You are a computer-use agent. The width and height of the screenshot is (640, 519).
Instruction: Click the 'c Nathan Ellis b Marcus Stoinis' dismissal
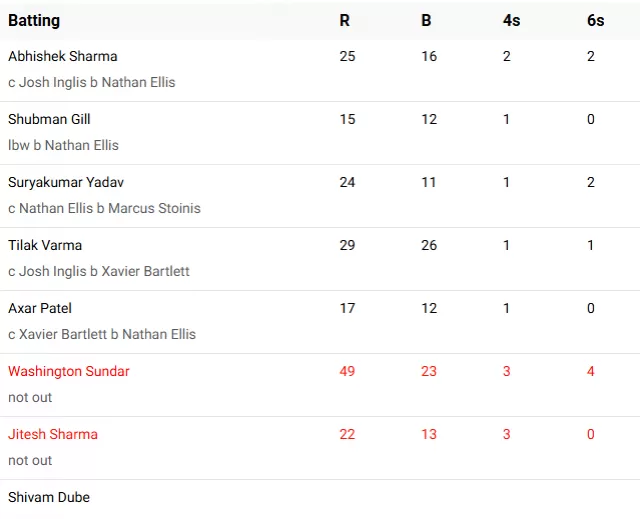click(x=104, y=208)
